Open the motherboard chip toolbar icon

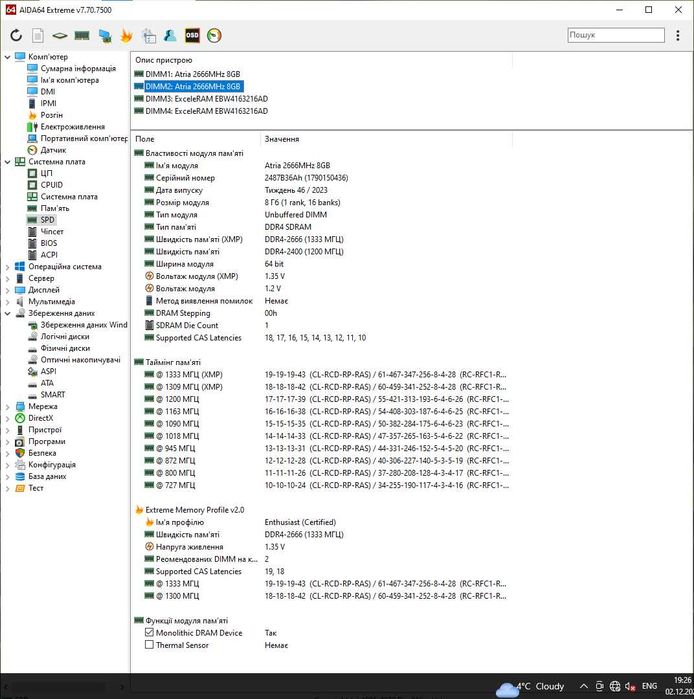pos(60,35)
